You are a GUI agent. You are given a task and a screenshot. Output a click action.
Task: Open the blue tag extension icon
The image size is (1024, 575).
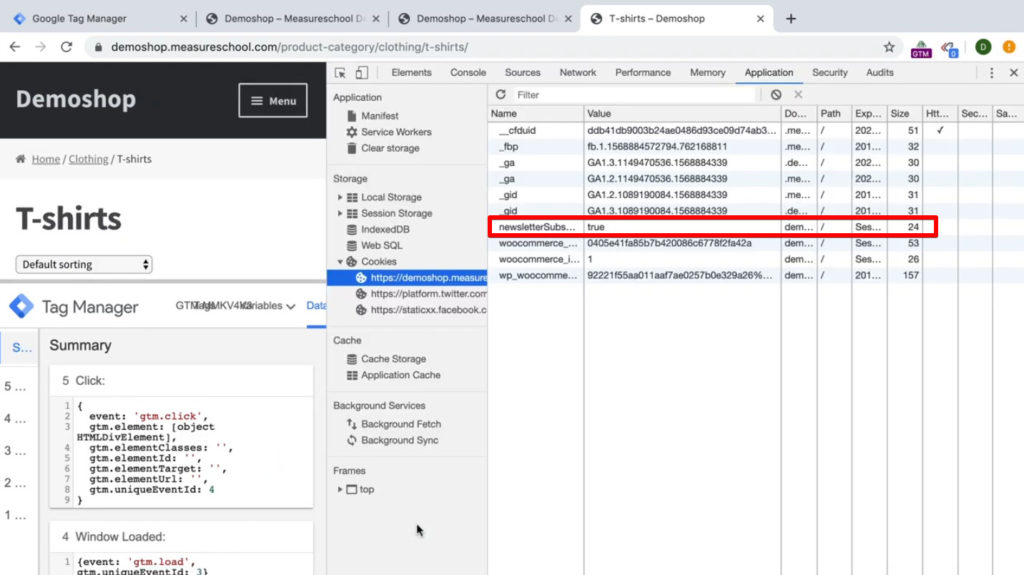pyautogui.click(x=950, y=48)
